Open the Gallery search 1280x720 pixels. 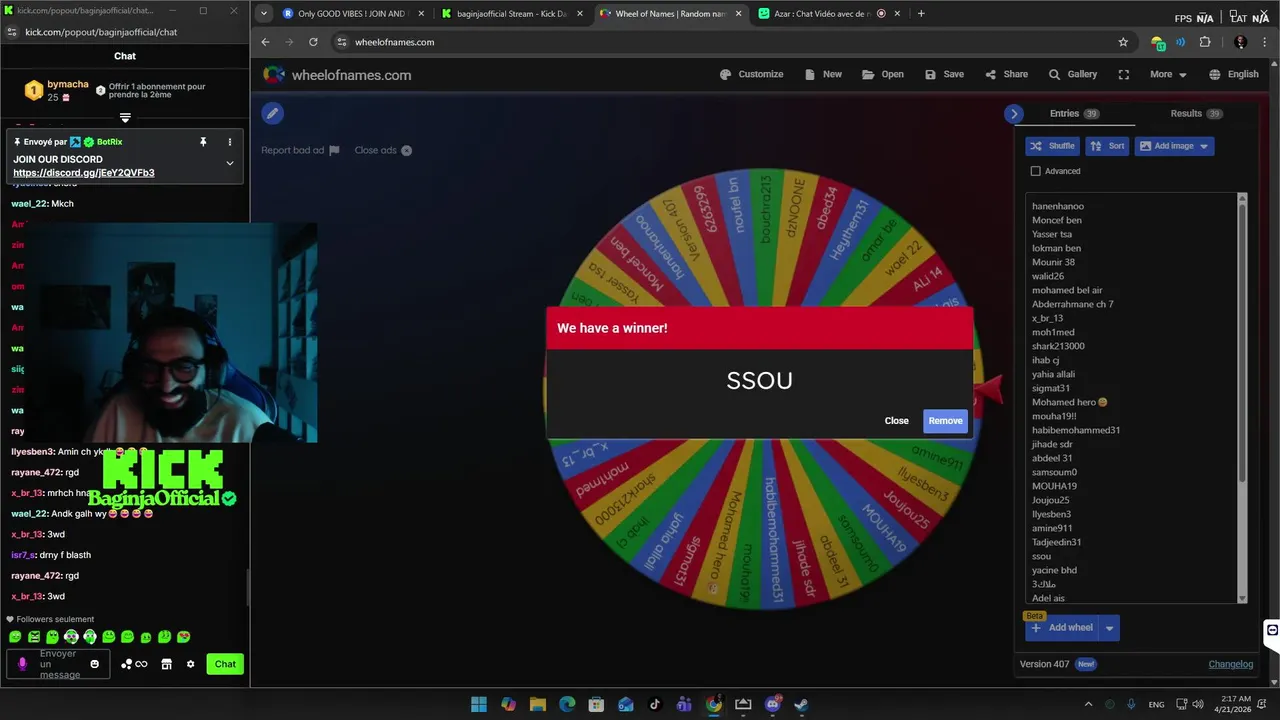coord(1073,74)
